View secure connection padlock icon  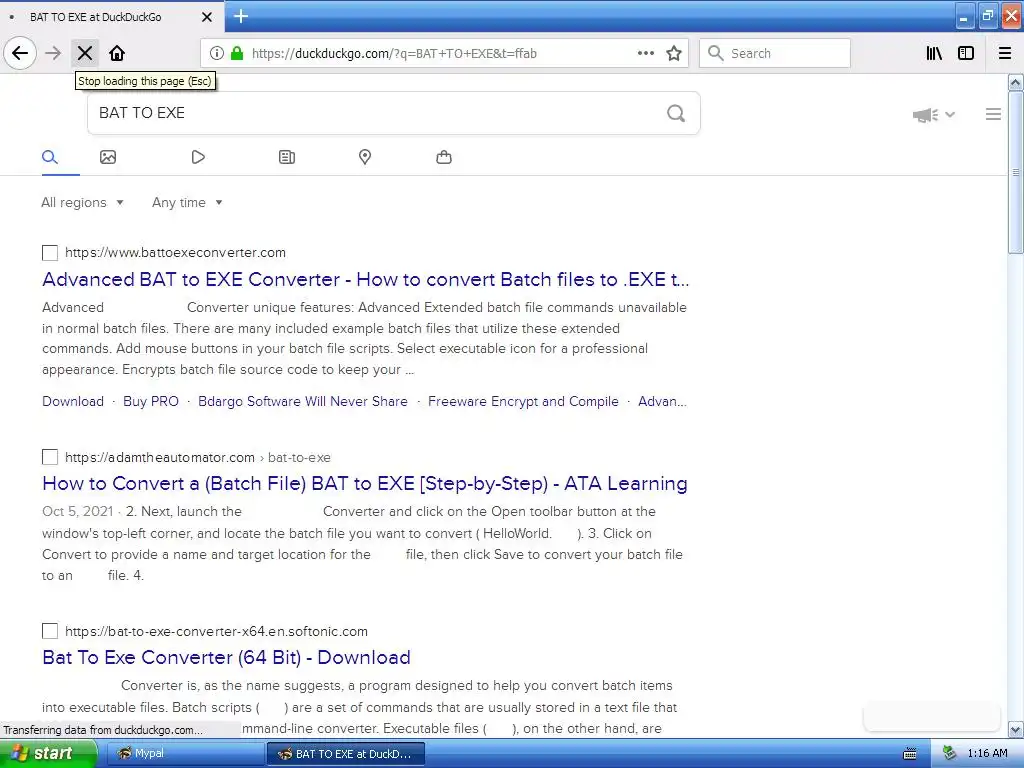tap(237, 54)
